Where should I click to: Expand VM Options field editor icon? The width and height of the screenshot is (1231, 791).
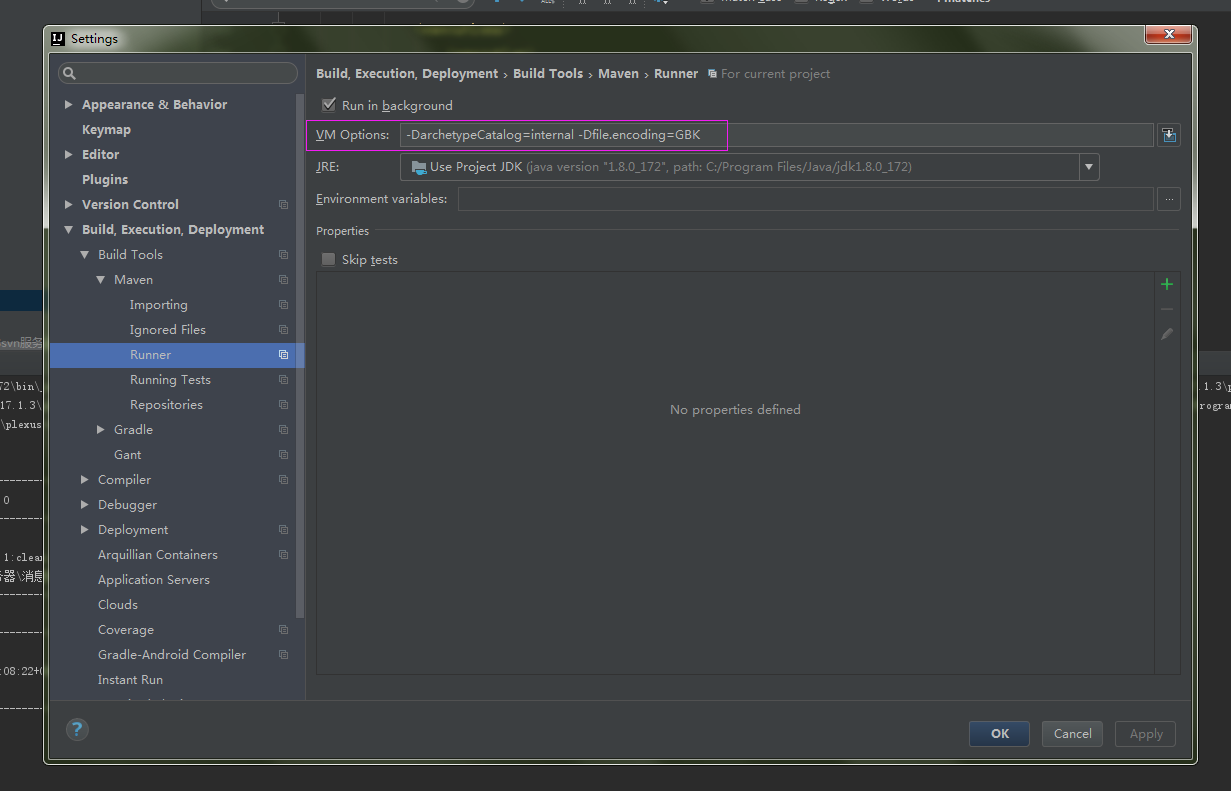coord(1168,135)
